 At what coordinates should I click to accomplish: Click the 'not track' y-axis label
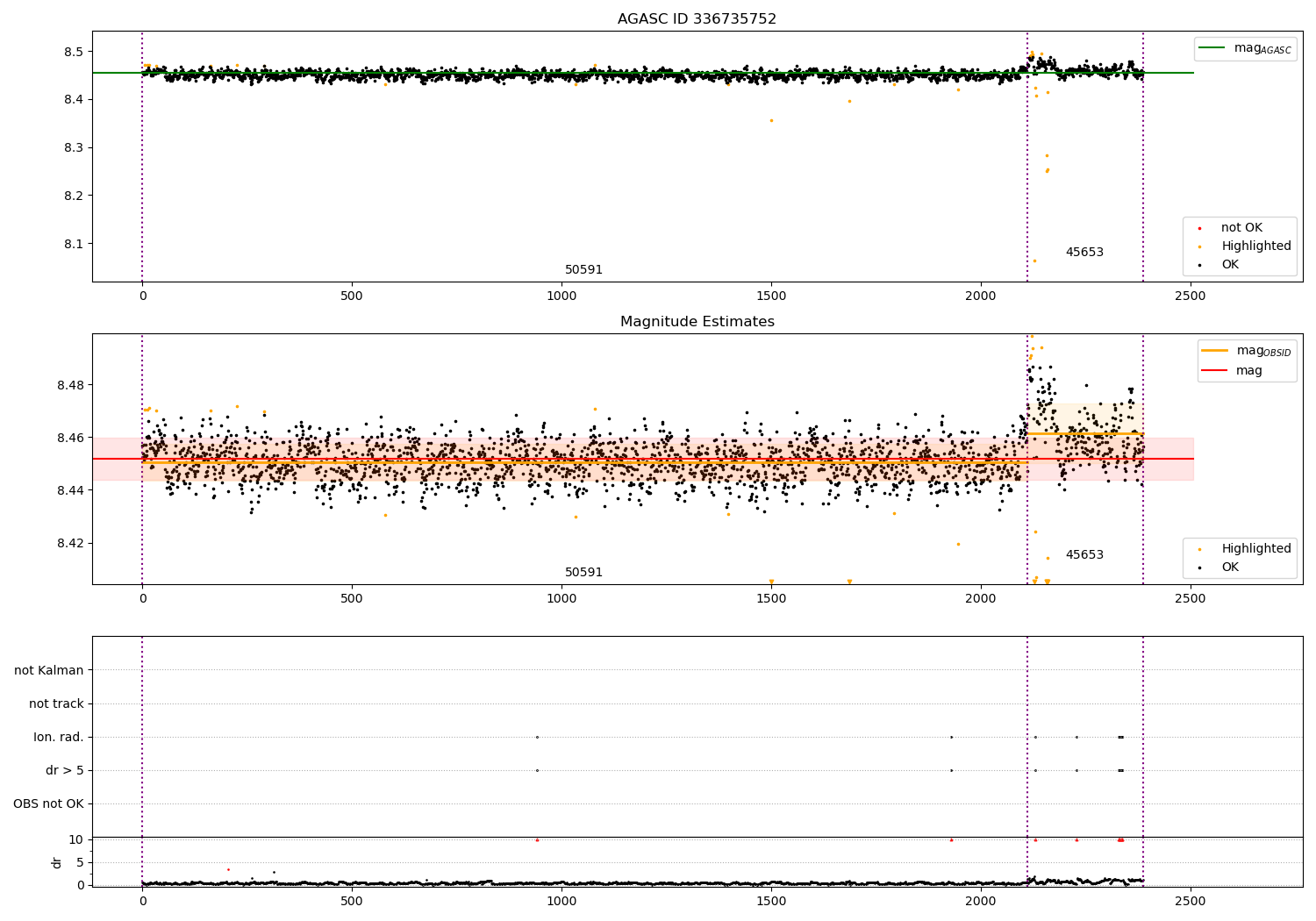[x=56, y=704]
